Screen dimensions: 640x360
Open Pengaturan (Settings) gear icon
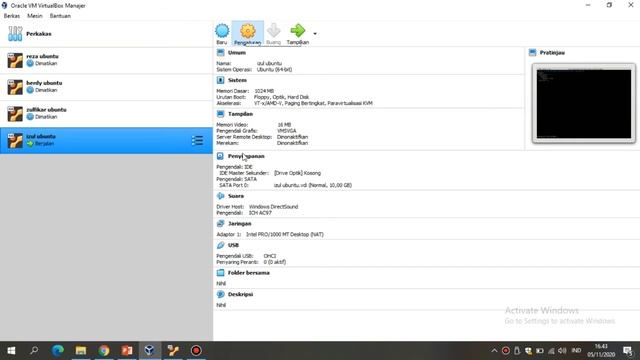(x=248, y=31)
